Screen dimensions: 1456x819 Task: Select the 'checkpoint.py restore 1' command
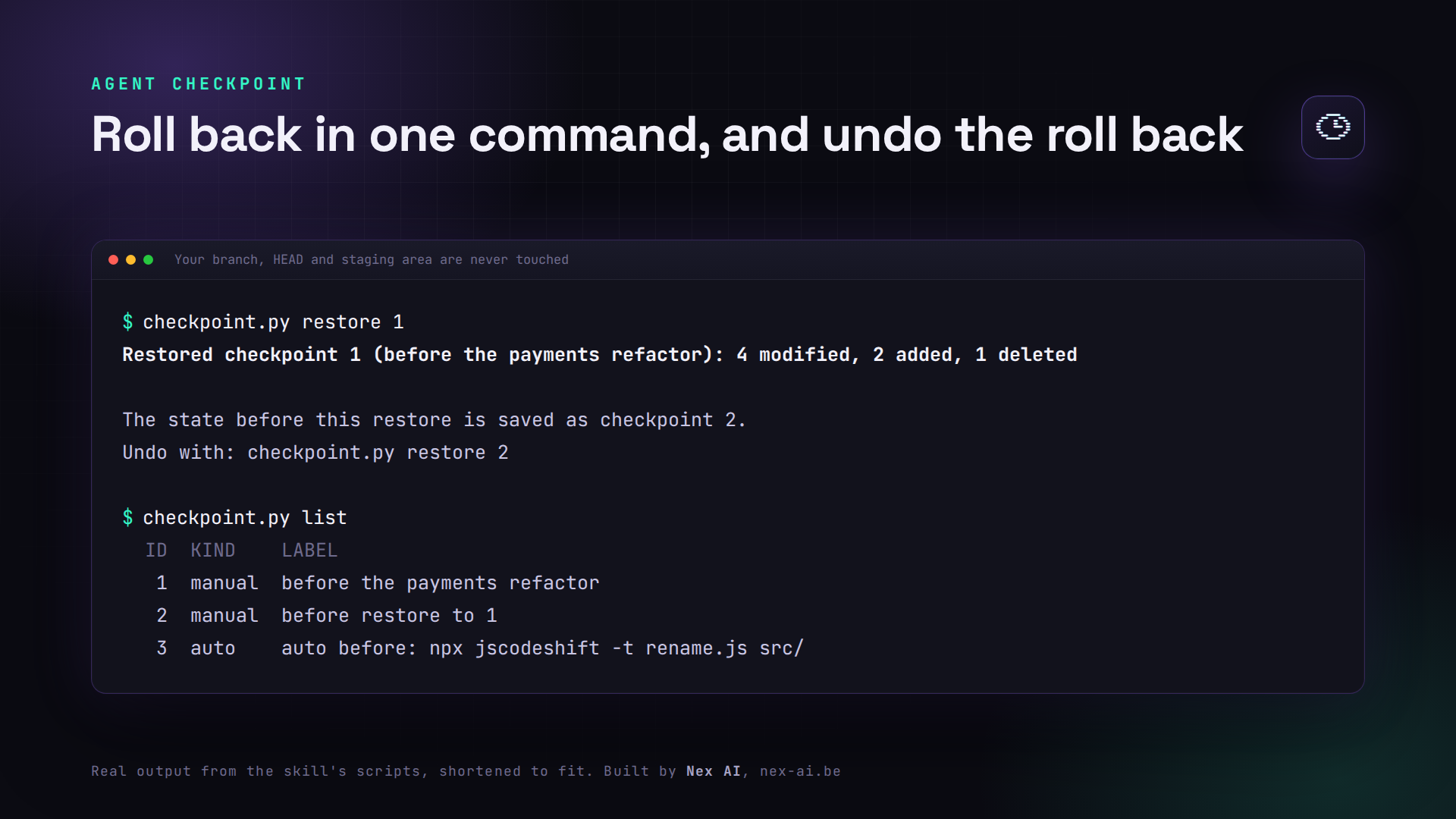tap(273, 322)
